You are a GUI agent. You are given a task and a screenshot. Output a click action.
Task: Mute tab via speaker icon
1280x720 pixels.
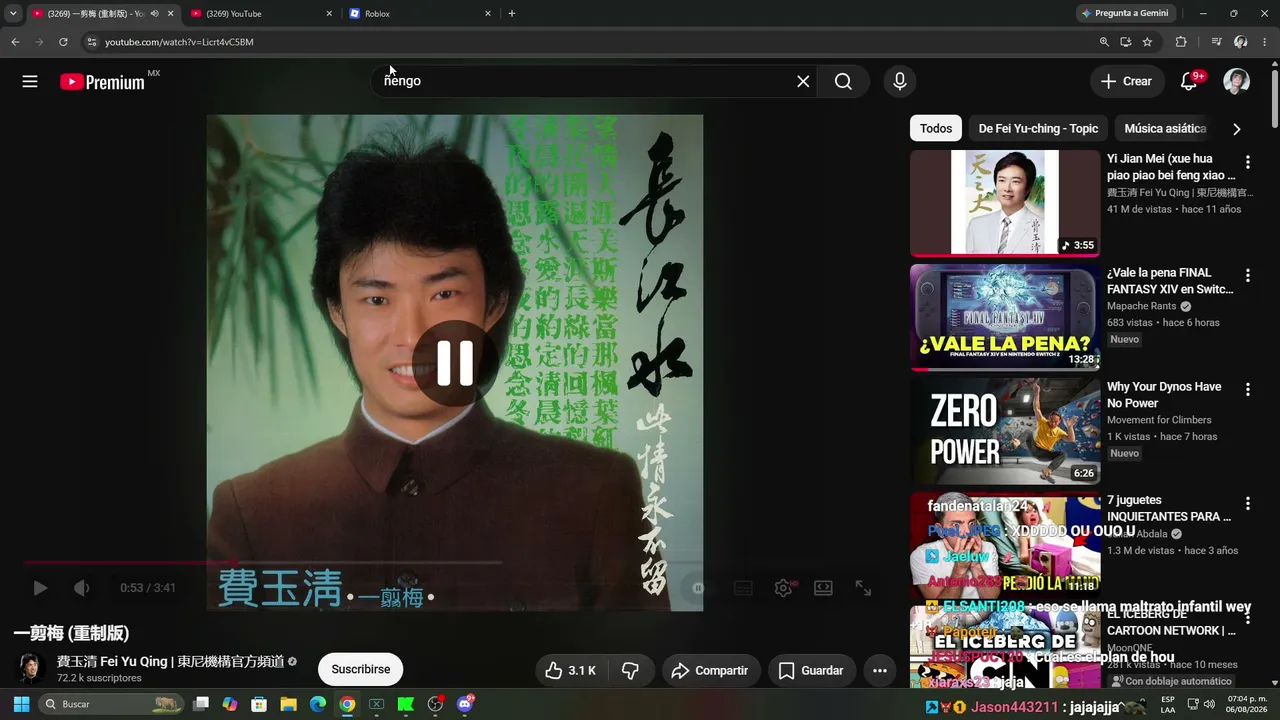point(154,14)
